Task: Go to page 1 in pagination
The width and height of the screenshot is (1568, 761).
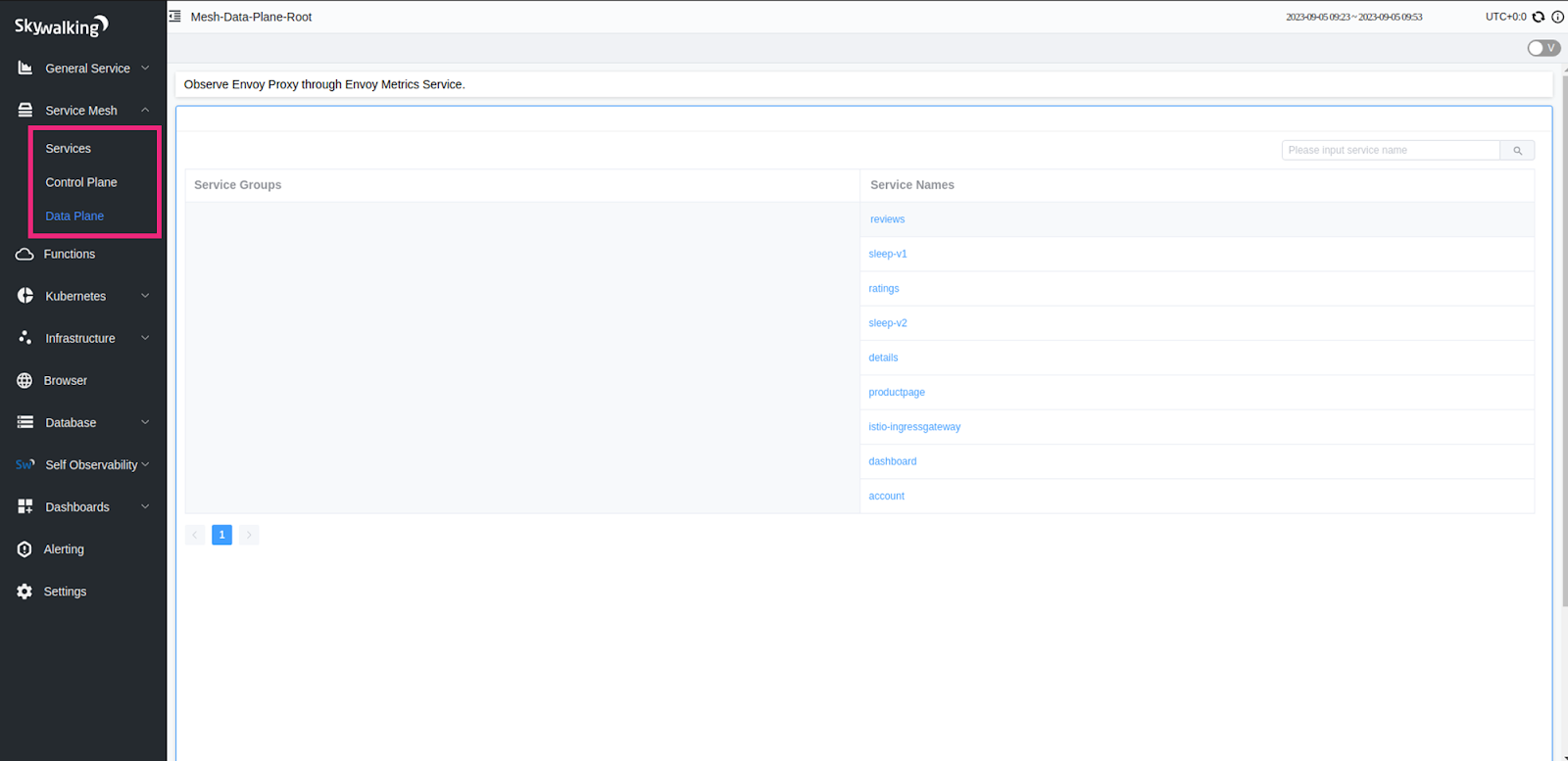Action: click(x=222, y=535)
